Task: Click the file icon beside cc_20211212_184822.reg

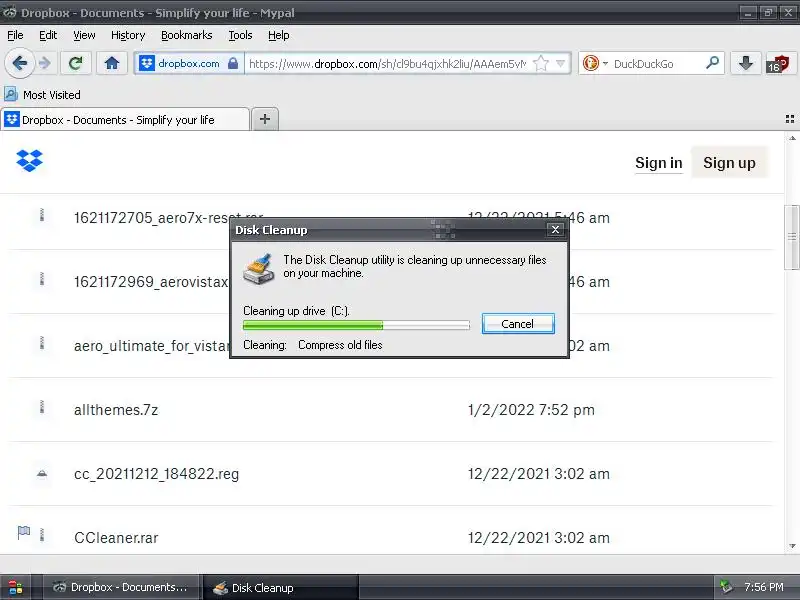Action: coord(42,474)
